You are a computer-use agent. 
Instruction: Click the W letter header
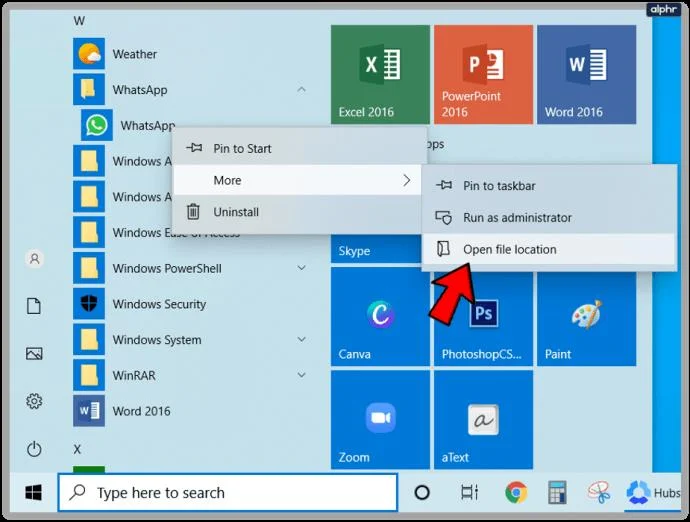(79, 21)
